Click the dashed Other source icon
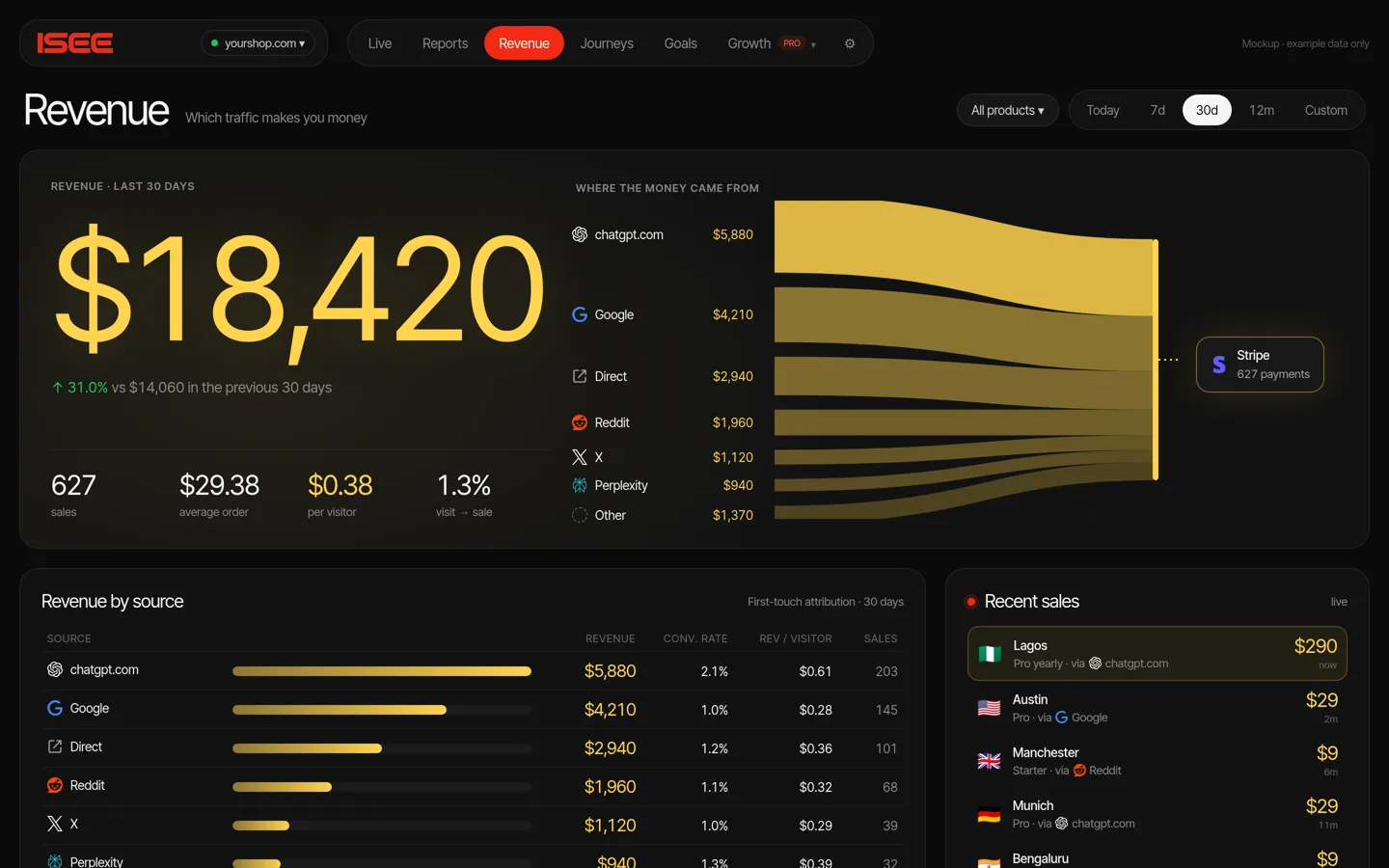Image resolution: width=1389 pixels, height=868 pixels. coord(580,515)
